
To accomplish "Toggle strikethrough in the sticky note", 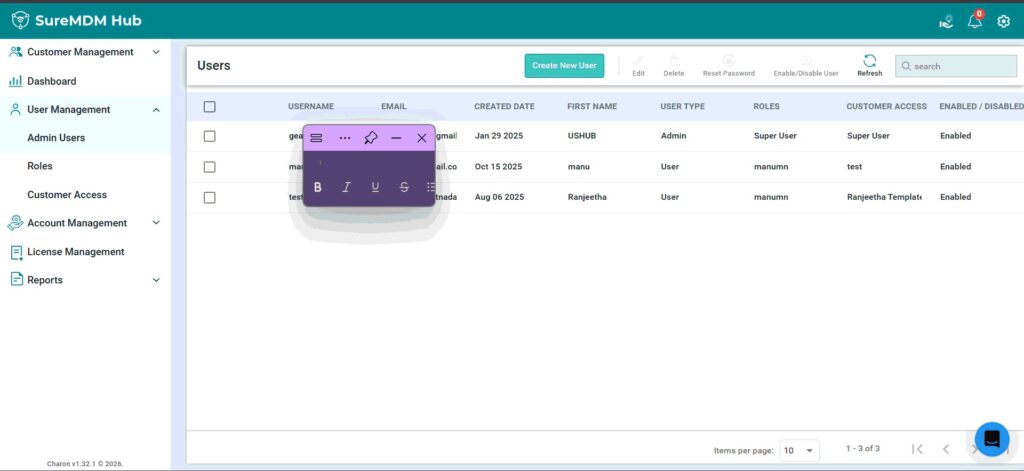I will [x=404, y=187].
